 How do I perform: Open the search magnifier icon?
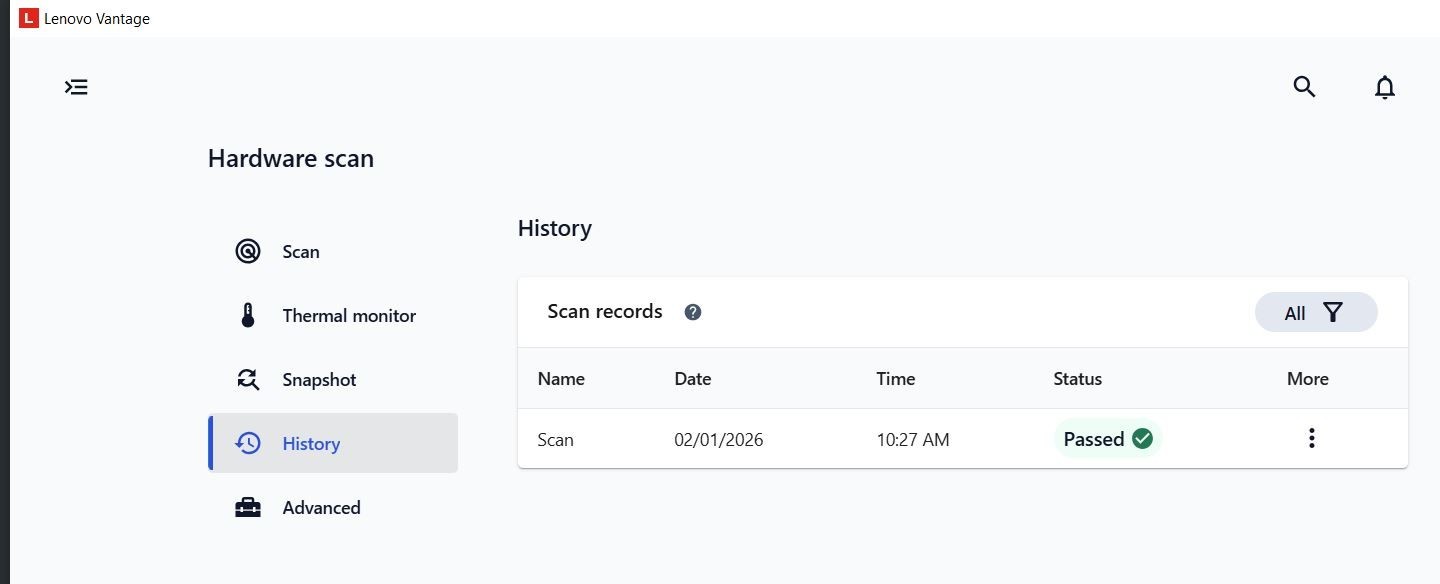(1304, 87)
